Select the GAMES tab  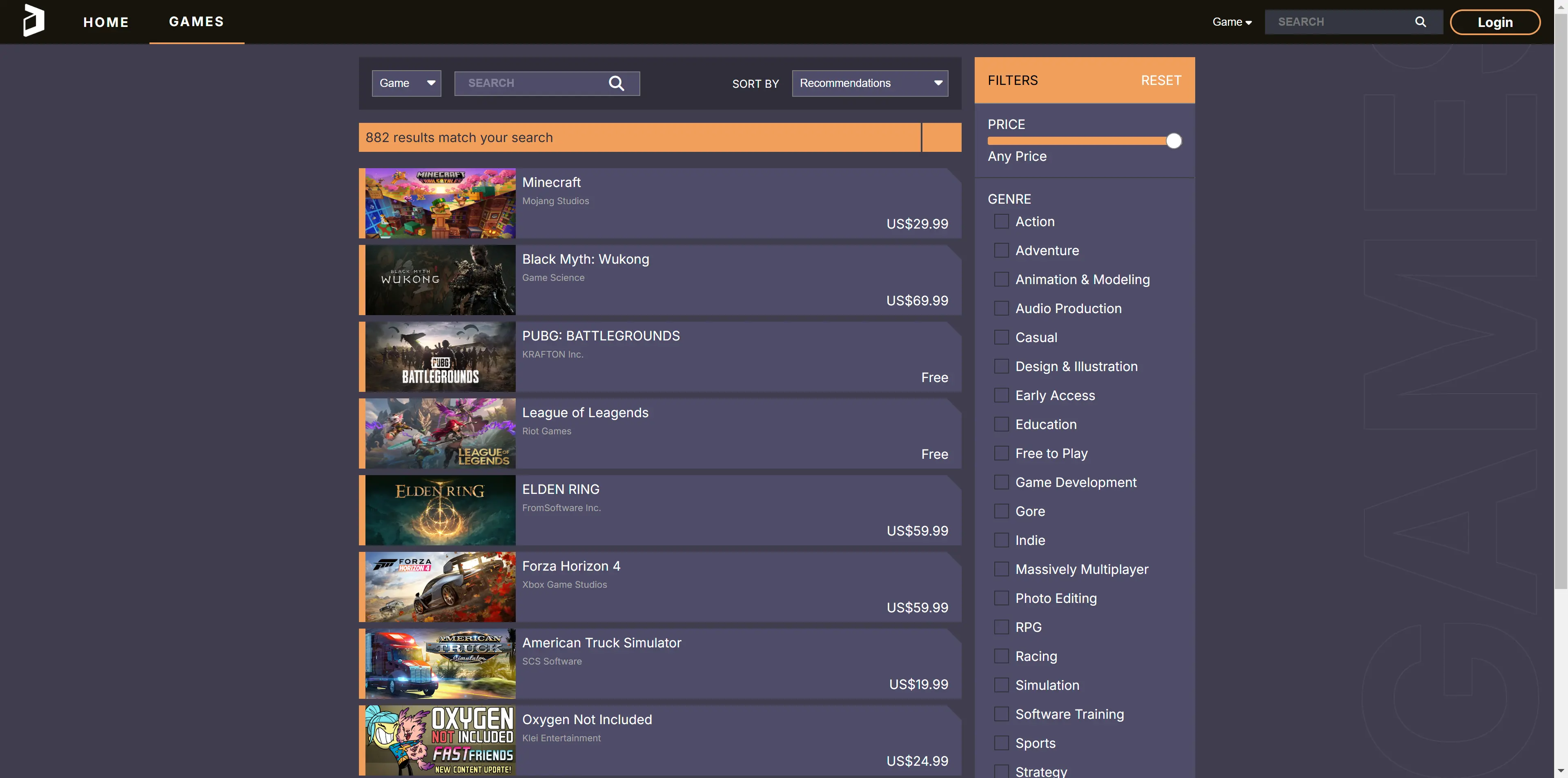pos(196,21)
